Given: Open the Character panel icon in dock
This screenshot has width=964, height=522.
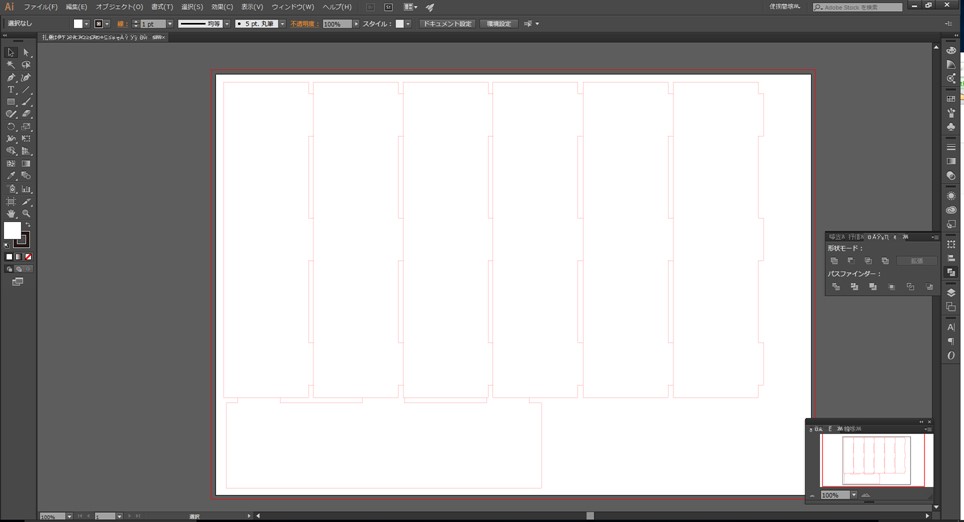Looking at the screenshot, I should pos(951,327).
